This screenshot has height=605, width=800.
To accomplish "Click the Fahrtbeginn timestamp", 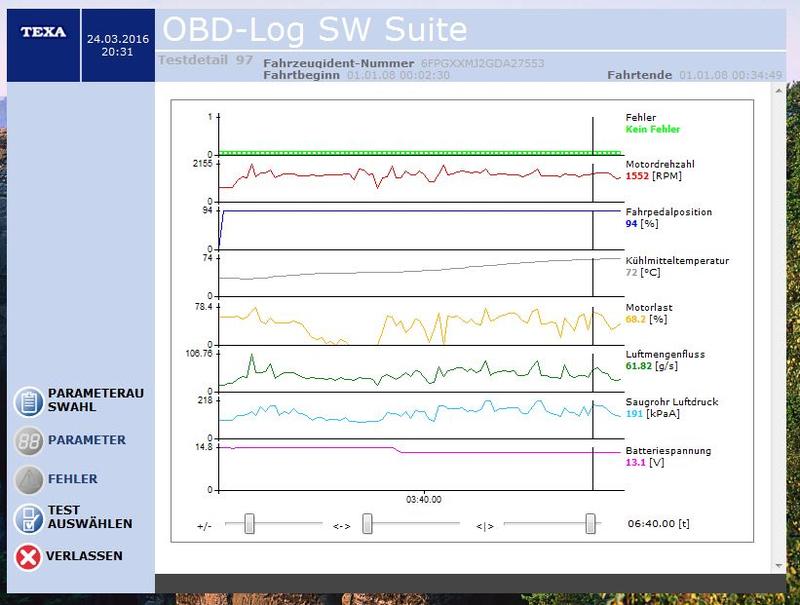I will click(398, 75).
